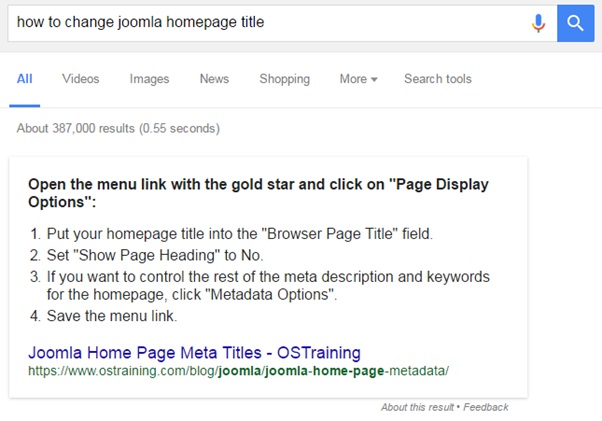602x421 pixels.
Task: Switch to the Videos tab
Action: click(80, 79)
